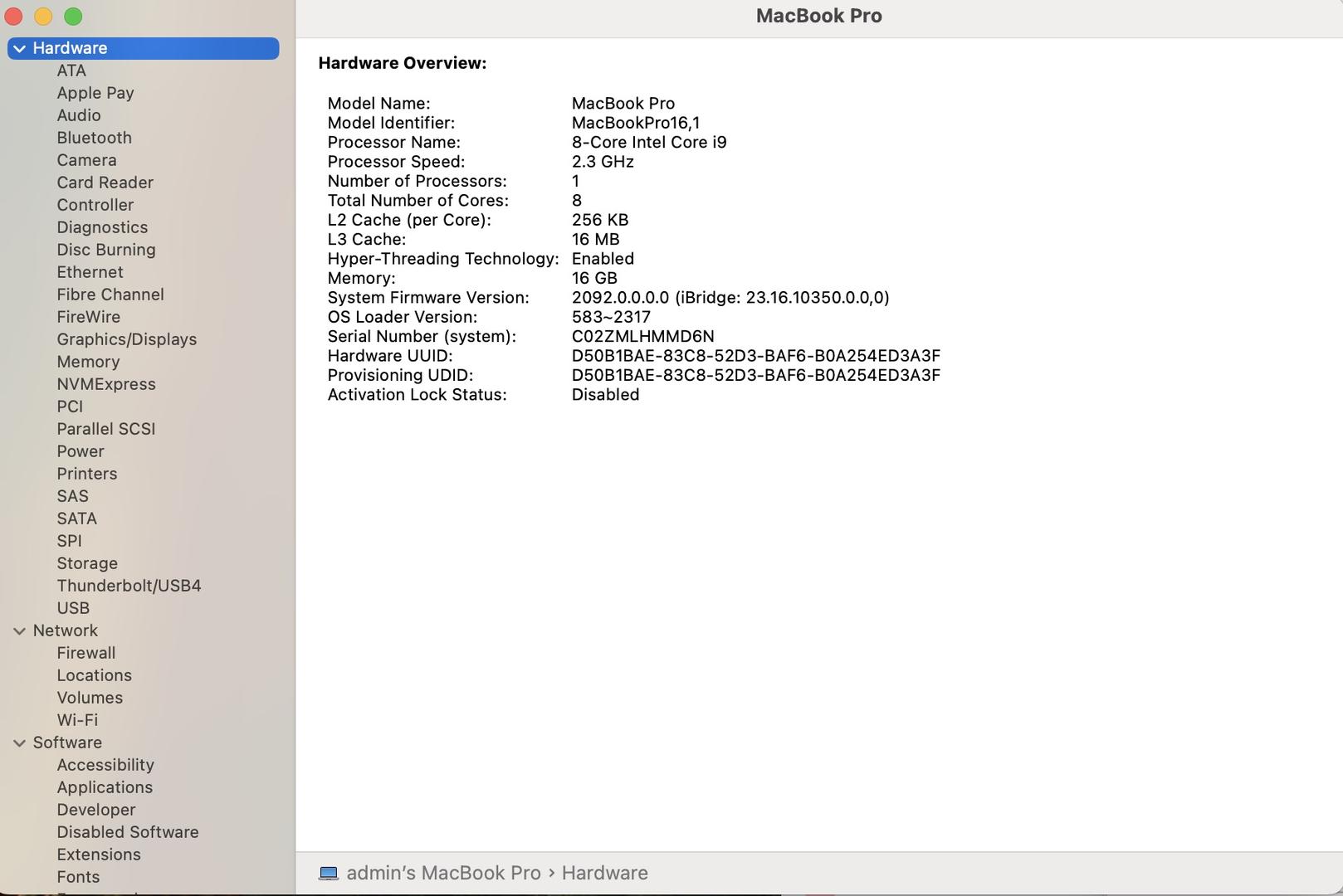This screenshot has height=896, width=1343.
Task: Select Graphics/Displays entry
Action: [126, 339]
